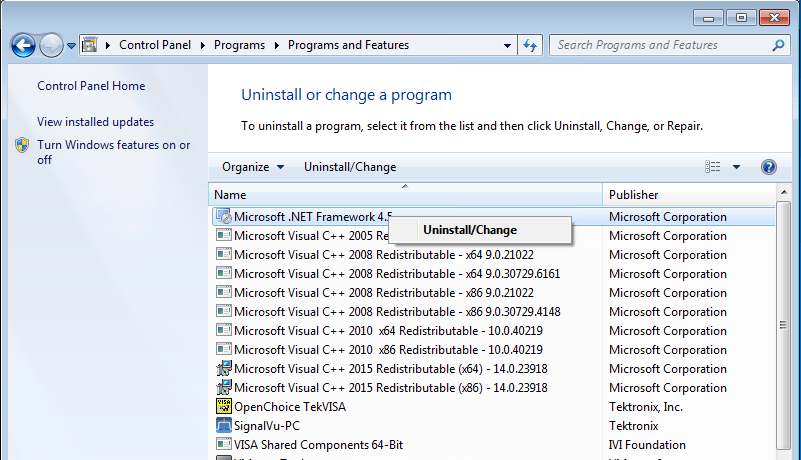Click icon of Visual C++ 2008 x64 9.0.30729.6161

click(x=223, y=273)
